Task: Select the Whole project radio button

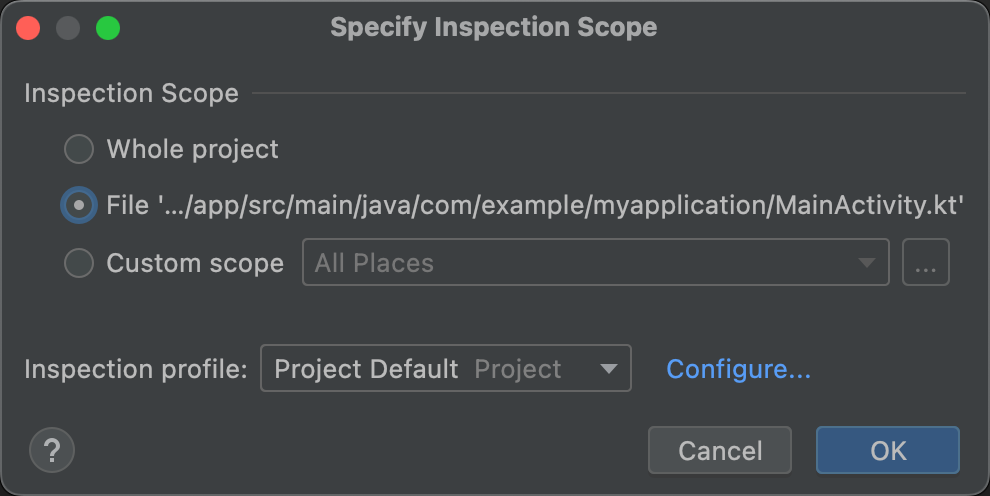Action: pyautogui.click(x=79, y=150)
